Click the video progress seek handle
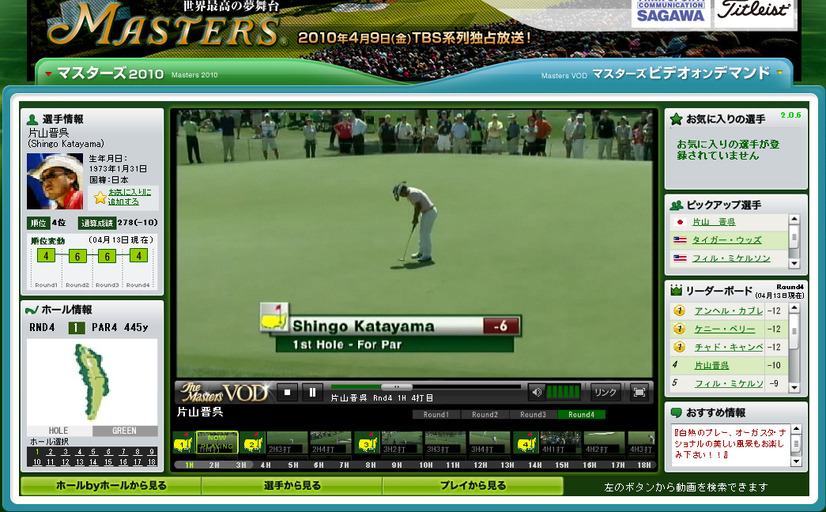Image resolution: width=826 pixels, height=512 pixels. tap(396, 387)
